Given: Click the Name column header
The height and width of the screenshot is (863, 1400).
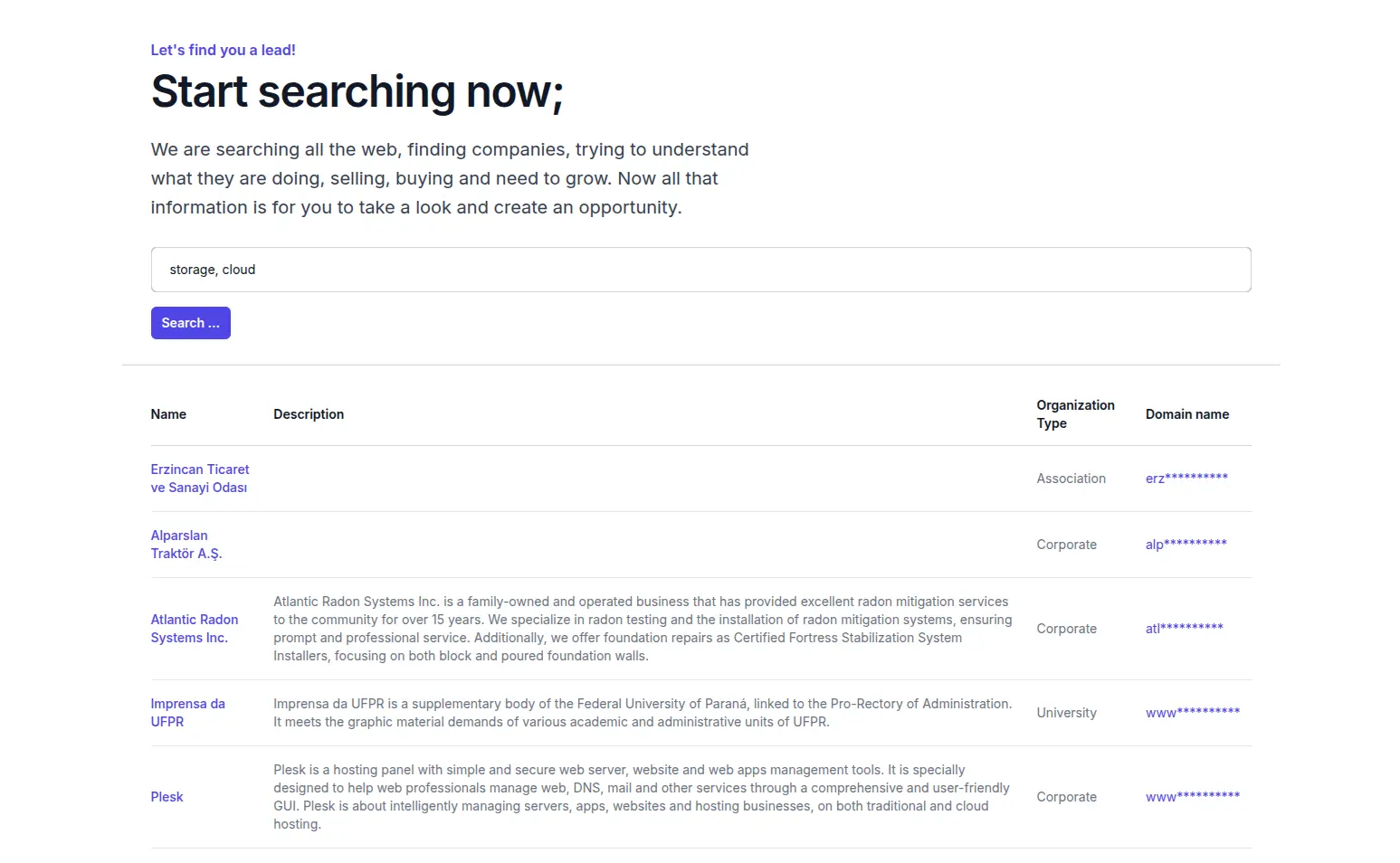Looking at the screenshot, I should 168,414.
